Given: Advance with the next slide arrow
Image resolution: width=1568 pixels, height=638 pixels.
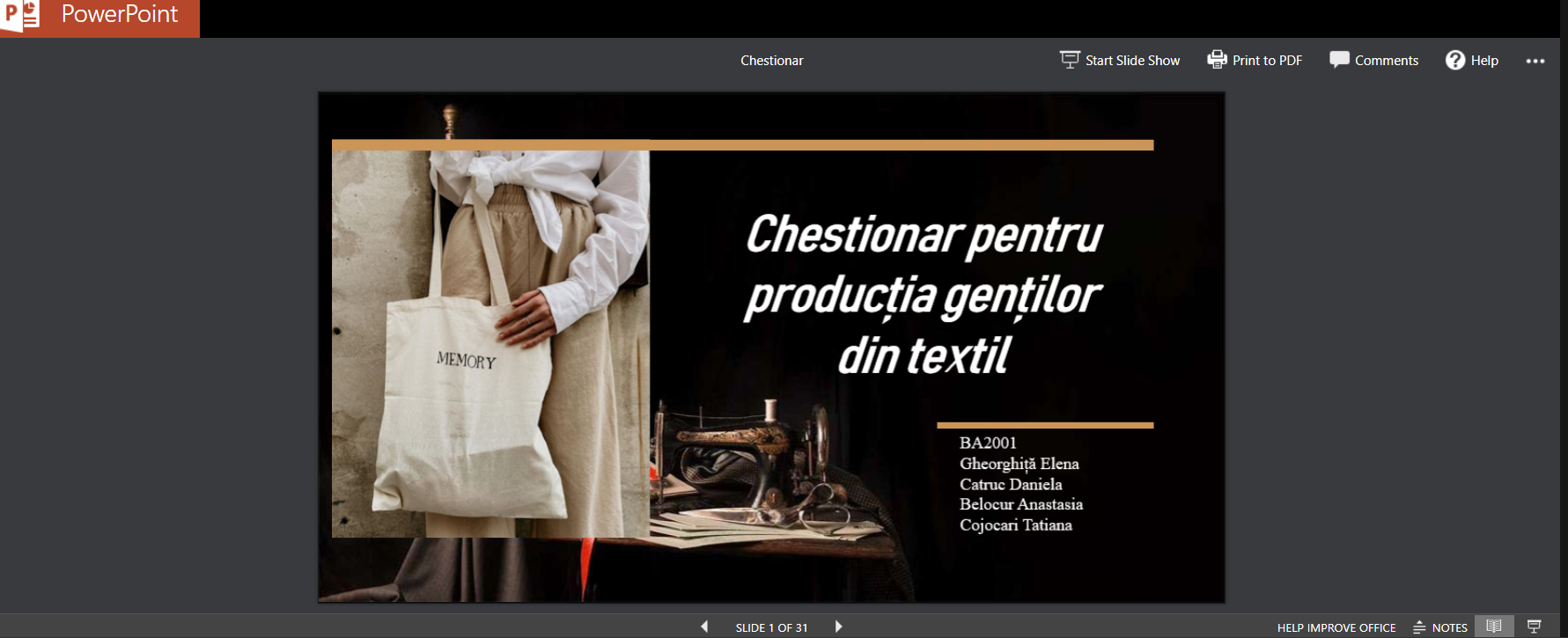Looking at the screenshot, I should [x=838, y=627].
